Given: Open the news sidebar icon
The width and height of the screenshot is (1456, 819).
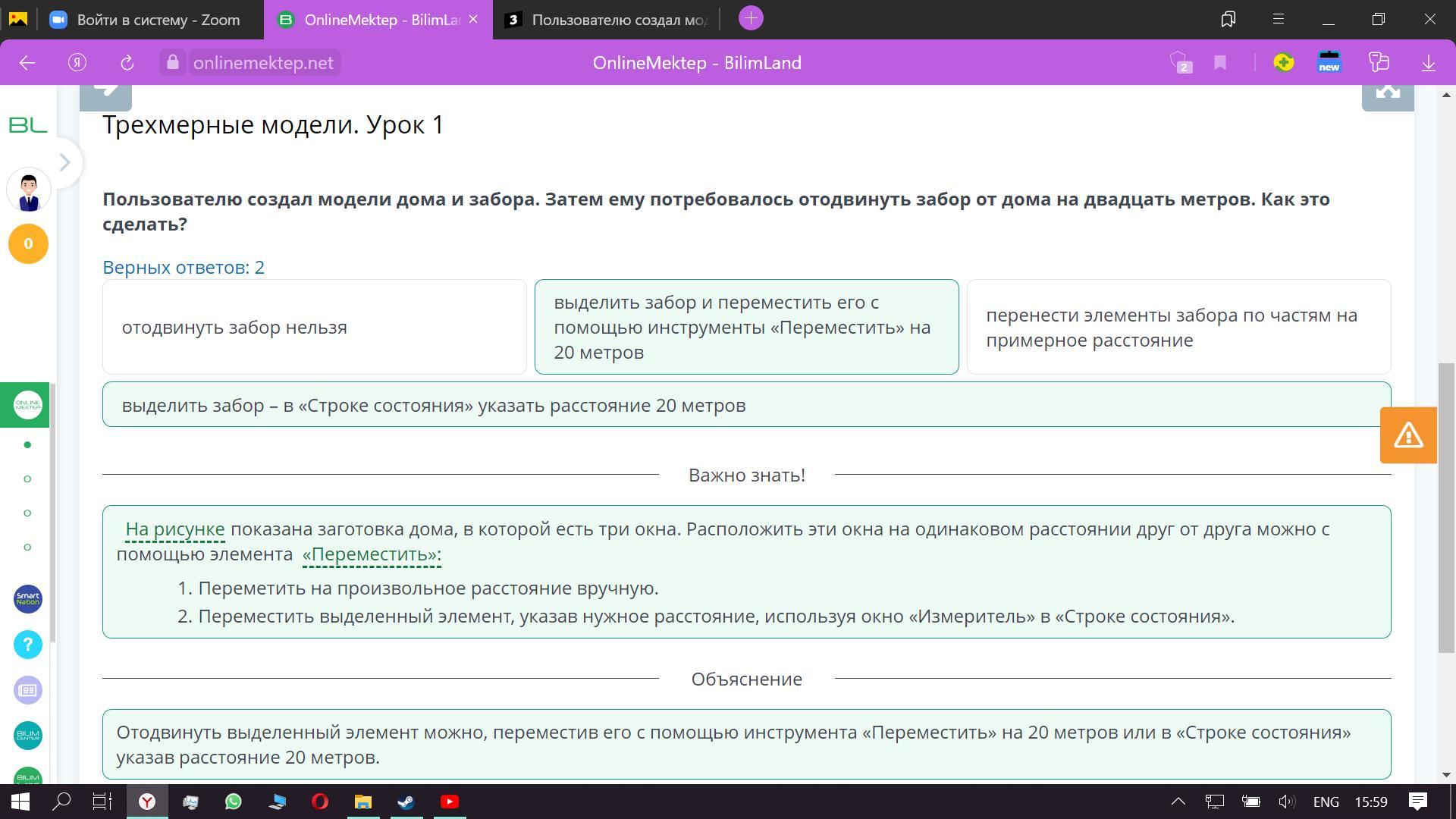Looking at the screenshot, I should click(x=28, y=690).
